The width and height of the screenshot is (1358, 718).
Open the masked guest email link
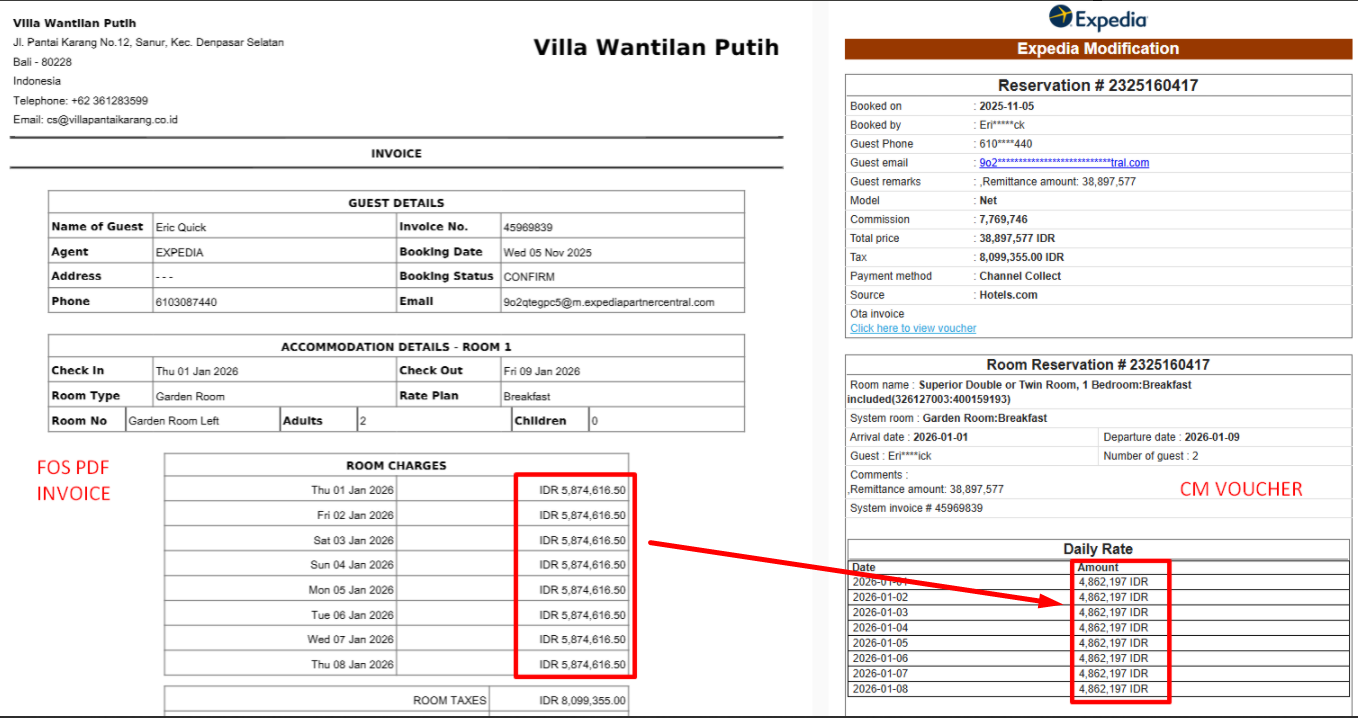pos(1064,163)
